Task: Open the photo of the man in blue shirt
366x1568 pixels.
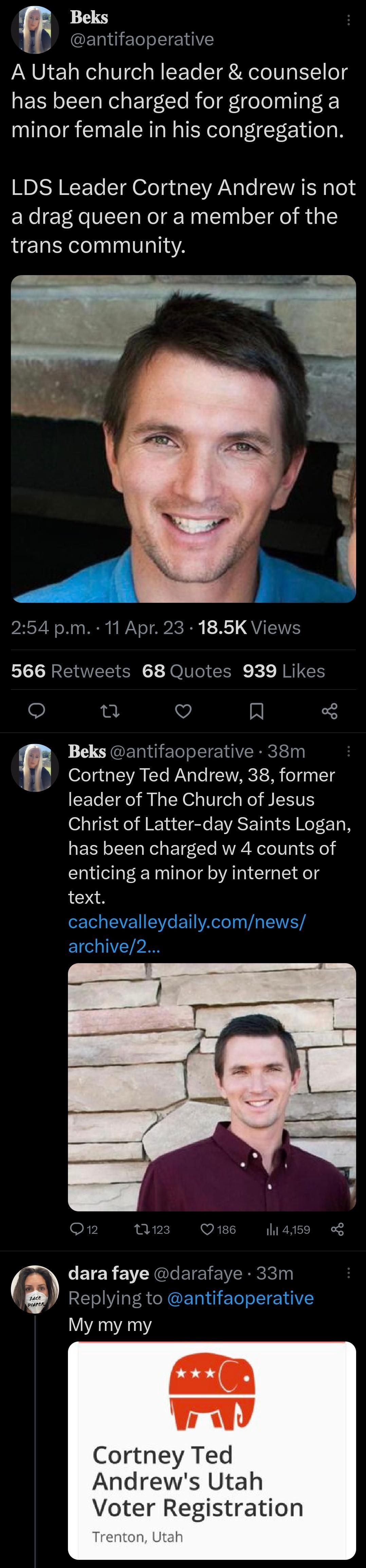Action: (x=183, y=438)
